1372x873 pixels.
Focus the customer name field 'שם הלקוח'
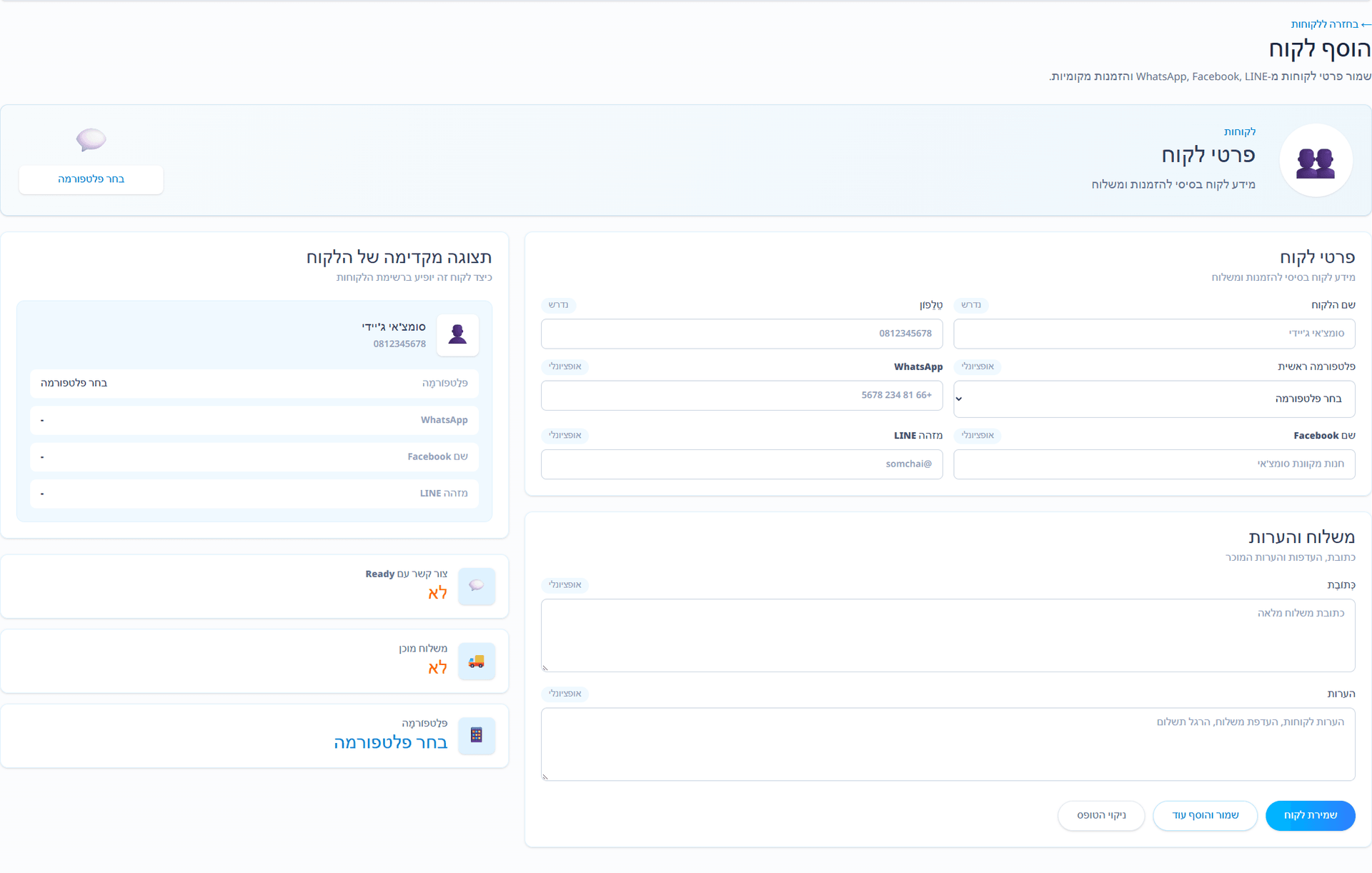point(1154,334)
